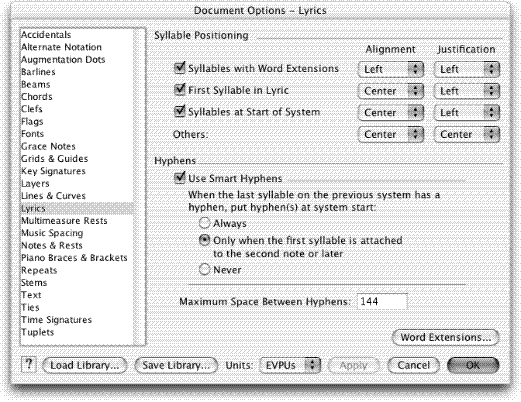Select Accidentals in the options list
The image size is (521, 402).
[x=46, y=35]
